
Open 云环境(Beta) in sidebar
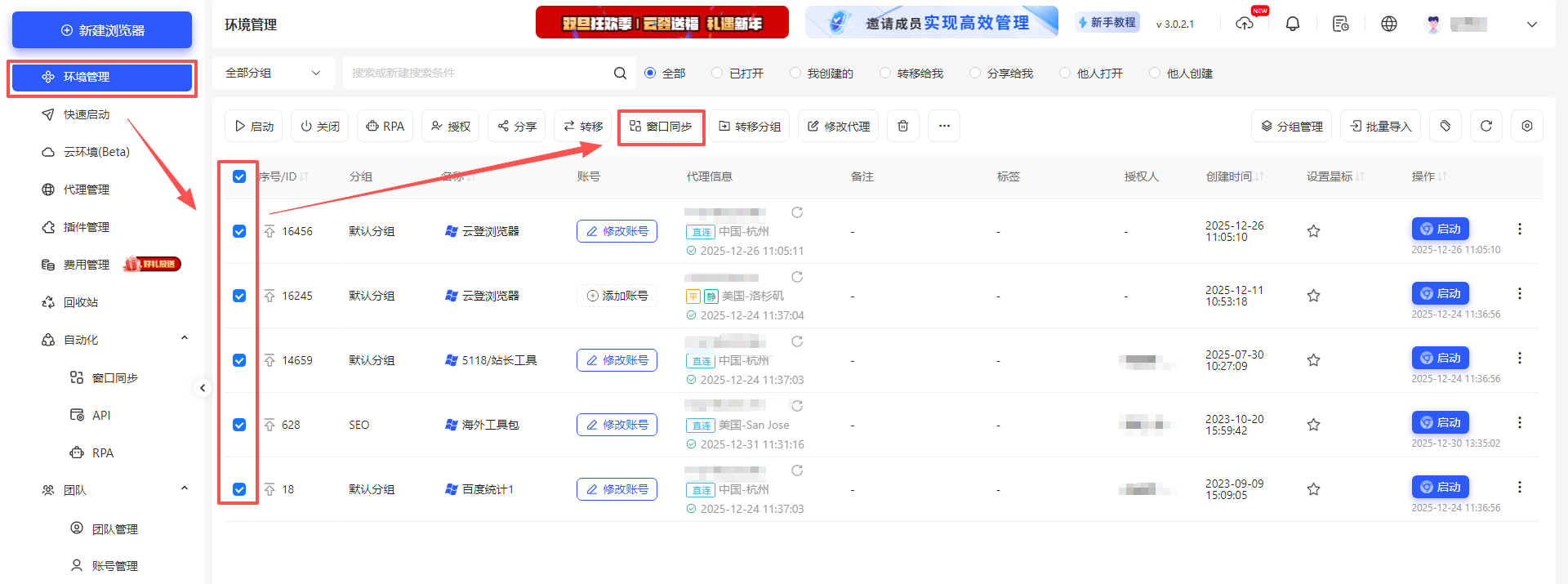(96, 152)
